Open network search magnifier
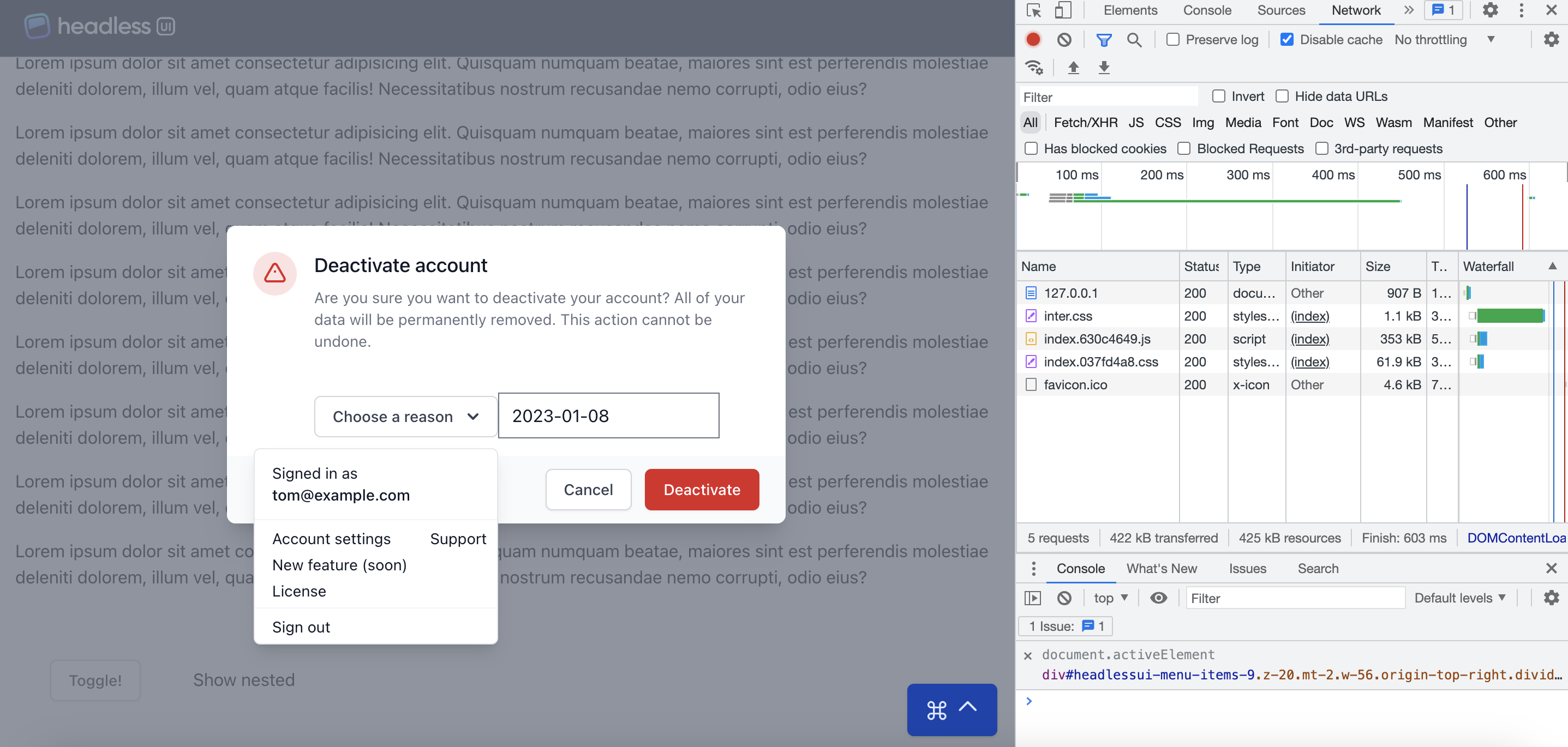Screen dimensions: 1568x747 click(x=1134, y=40)
